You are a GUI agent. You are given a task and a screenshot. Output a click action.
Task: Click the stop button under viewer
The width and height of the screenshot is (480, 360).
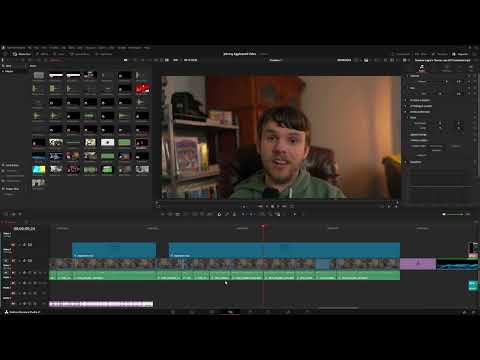273,206
